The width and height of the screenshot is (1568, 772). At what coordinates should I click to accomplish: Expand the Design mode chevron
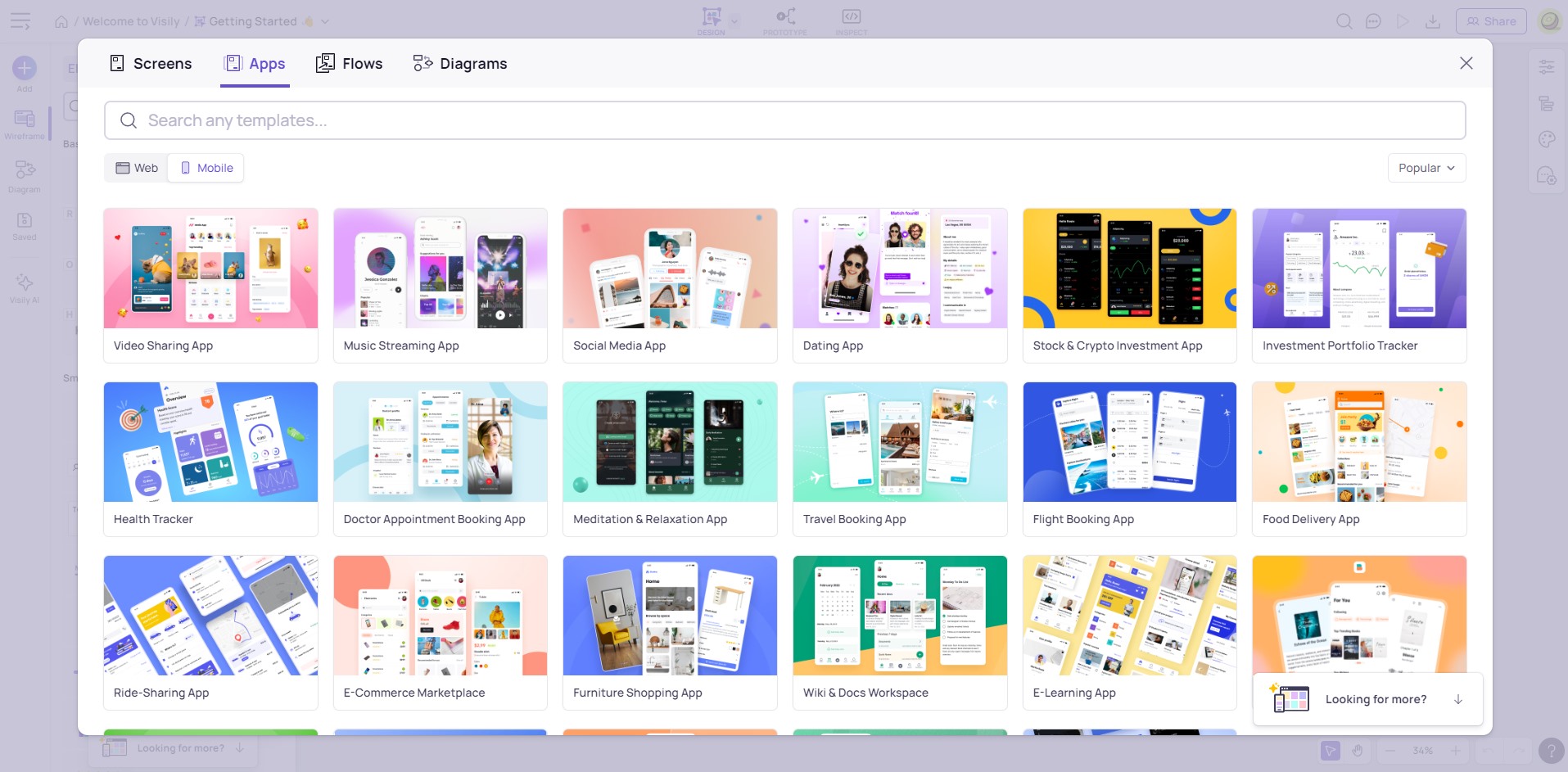point(734,21)
